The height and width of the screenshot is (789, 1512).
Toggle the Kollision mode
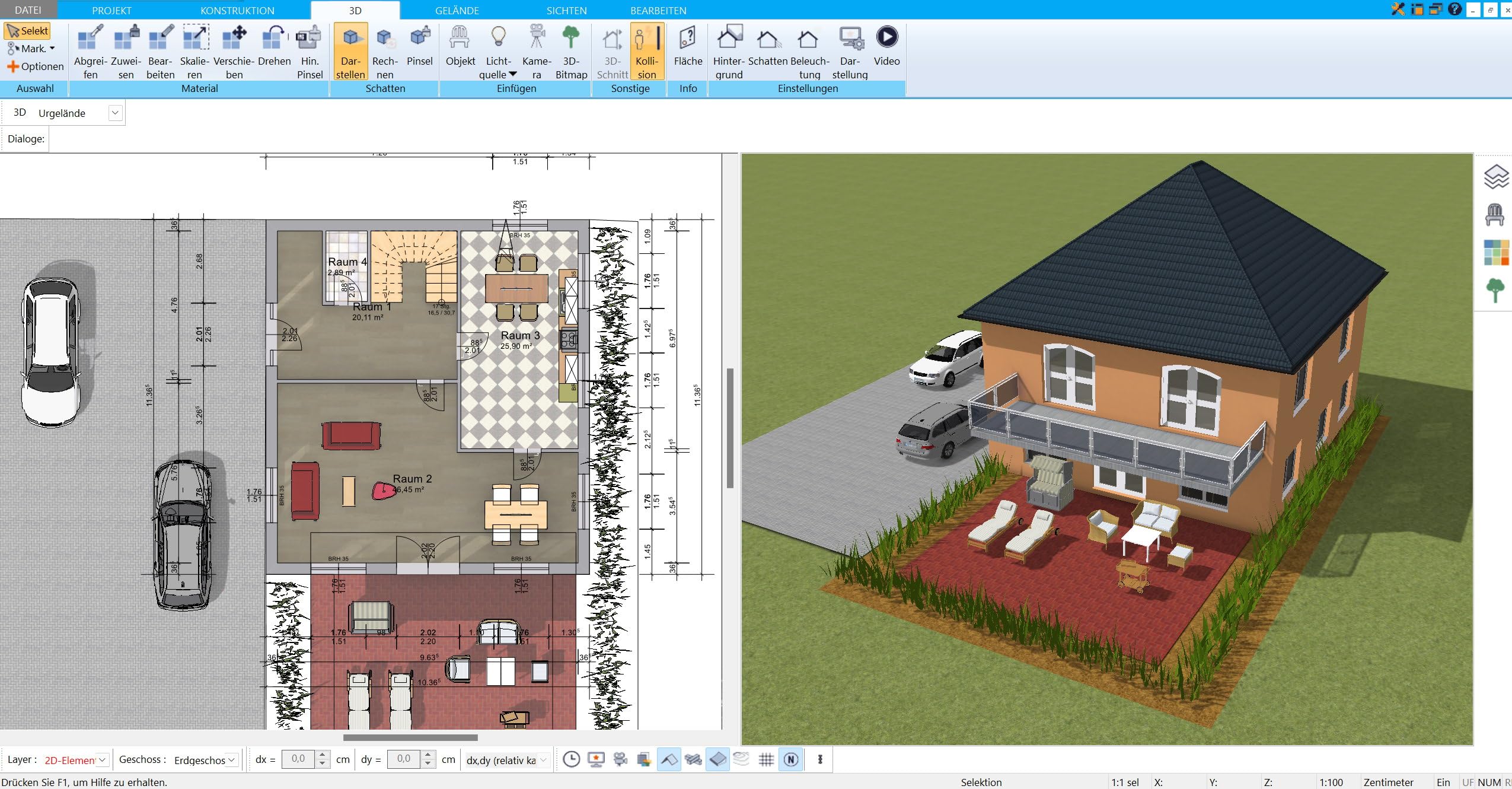647,52
